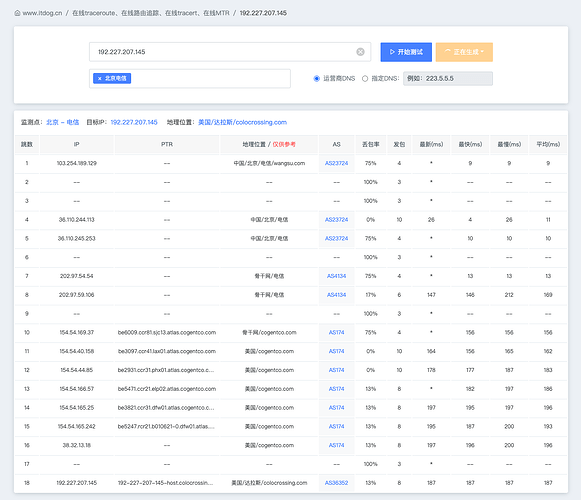This screenshot has width=581, height=500.
Task: Click PTR be6009.ccr81.sjc13.atlas.cogentco.com
Action: pyautogui.click(x=167, y=332)
